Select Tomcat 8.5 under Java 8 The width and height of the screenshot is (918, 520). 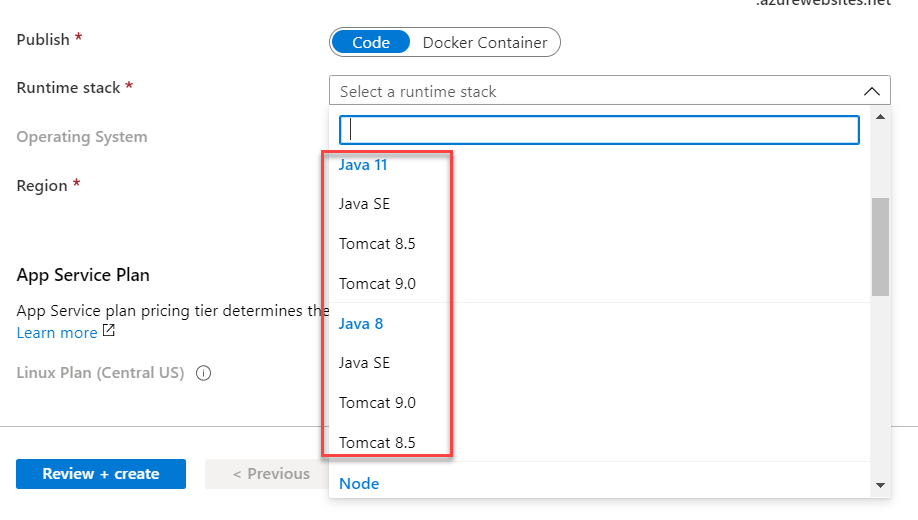pyautogui.click(x=599, y=443)
